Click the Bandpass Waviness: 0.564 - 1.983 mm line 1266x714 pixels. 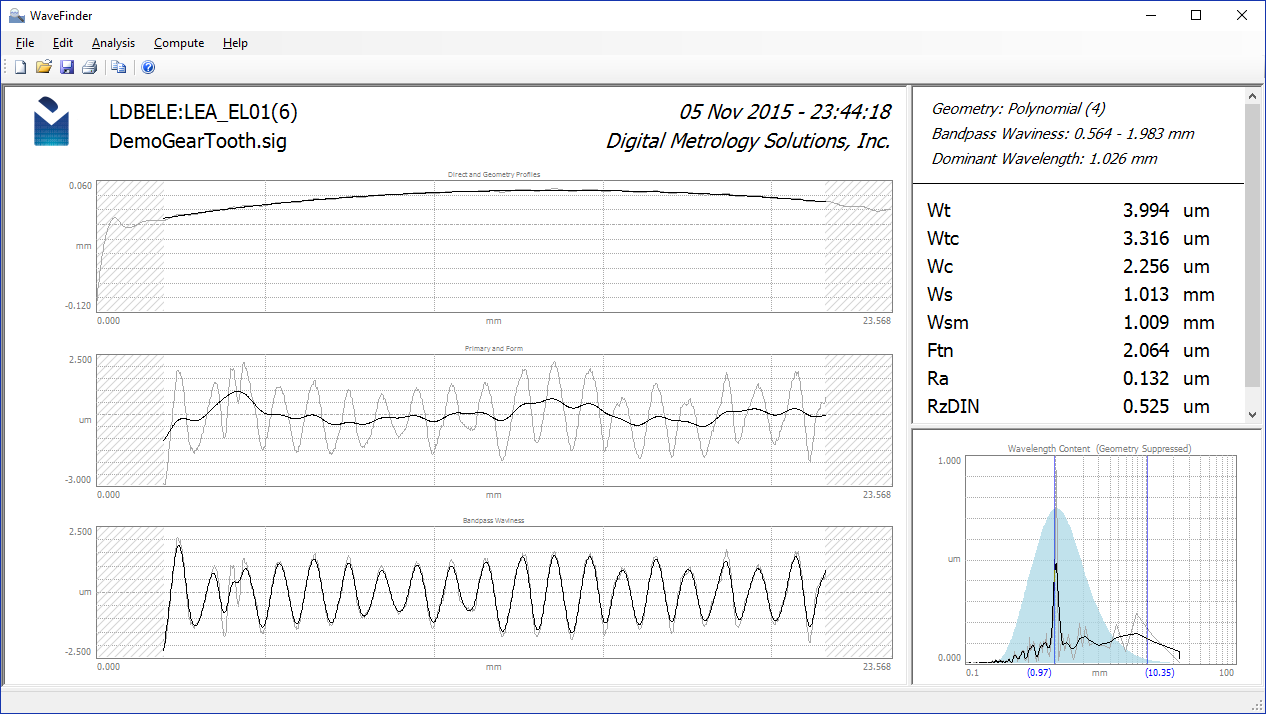point(1063,133)
